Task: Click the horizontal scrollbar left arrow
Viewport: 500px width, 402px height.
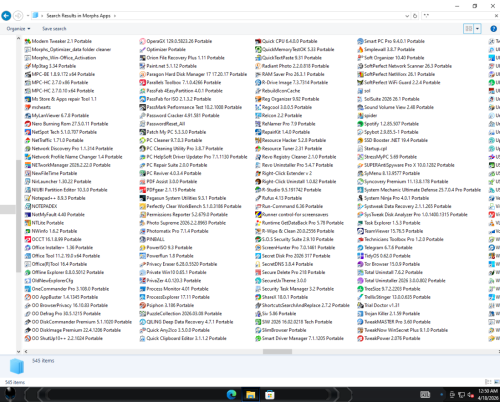Action: (x=26, y=352)
